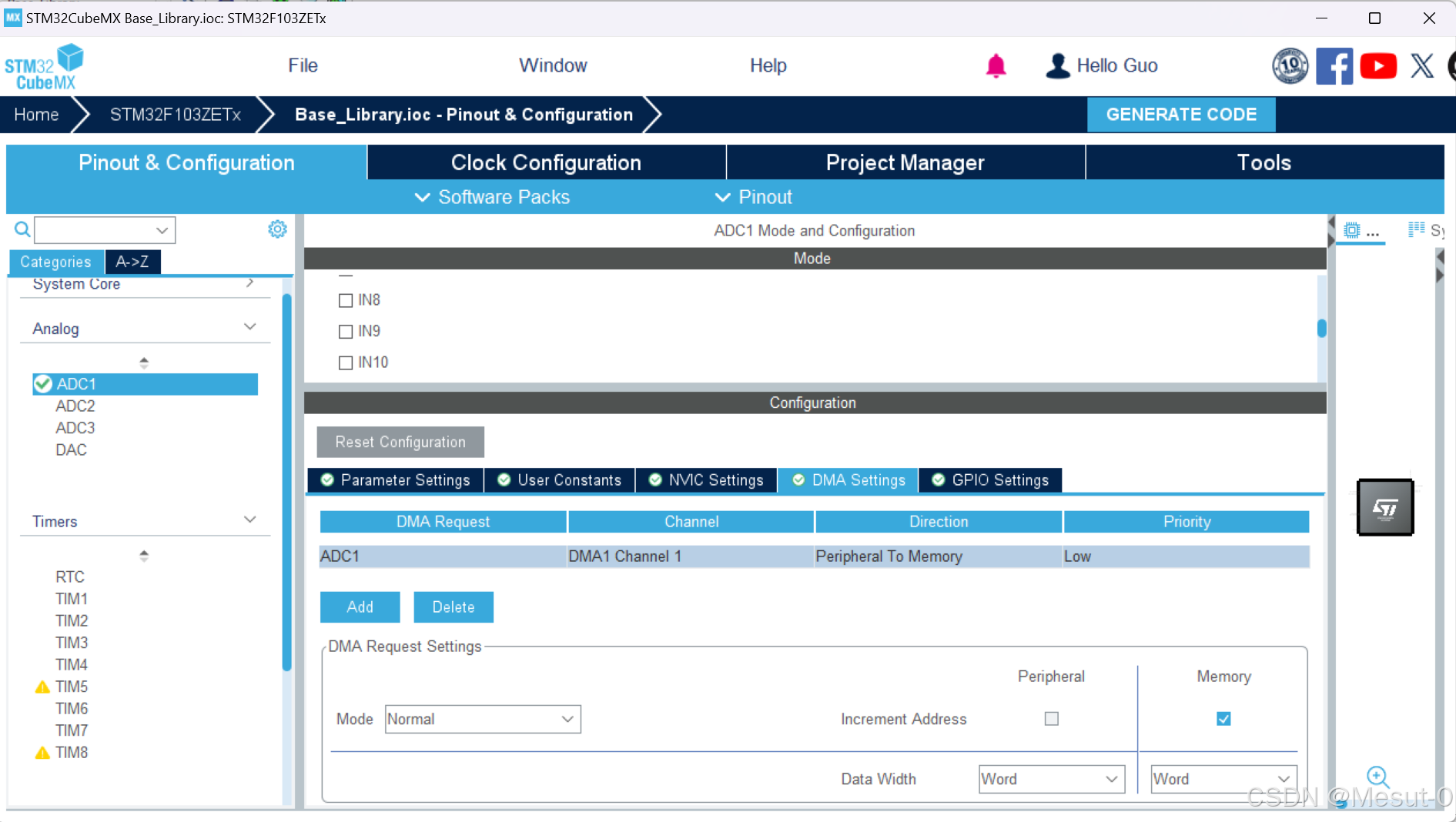Image resolution: width=1456 pixels, height=822 pixels.
Task: Click the ST chip thumbnail in pinout view
Action: click(1385, 507)
